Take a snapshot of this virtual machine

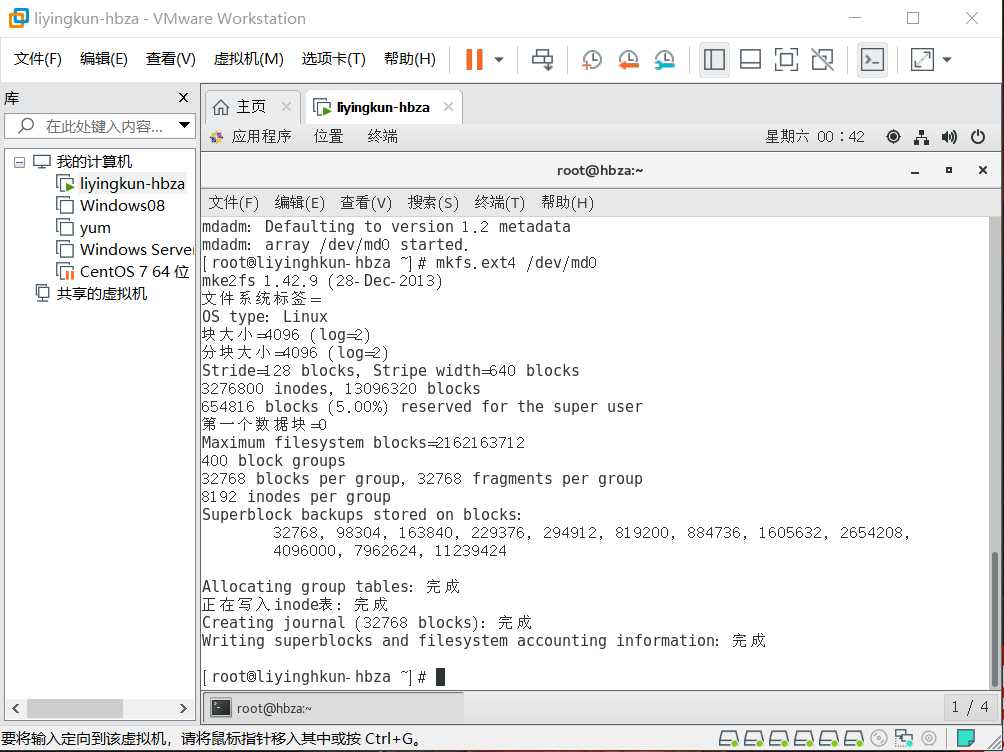(592, 60)
